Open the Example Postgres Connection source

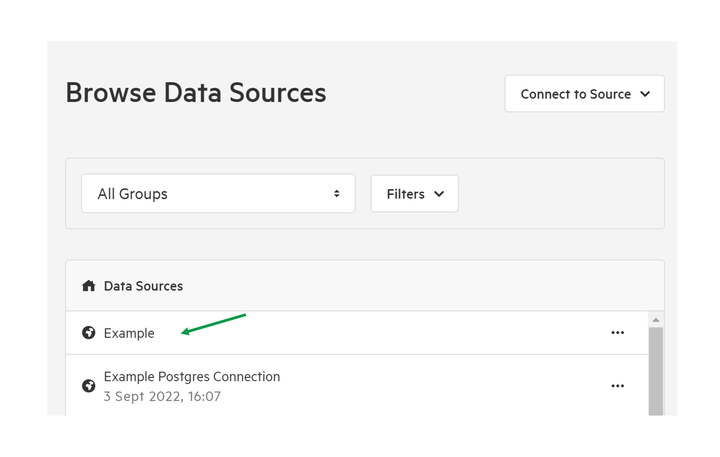coord(192,377)
